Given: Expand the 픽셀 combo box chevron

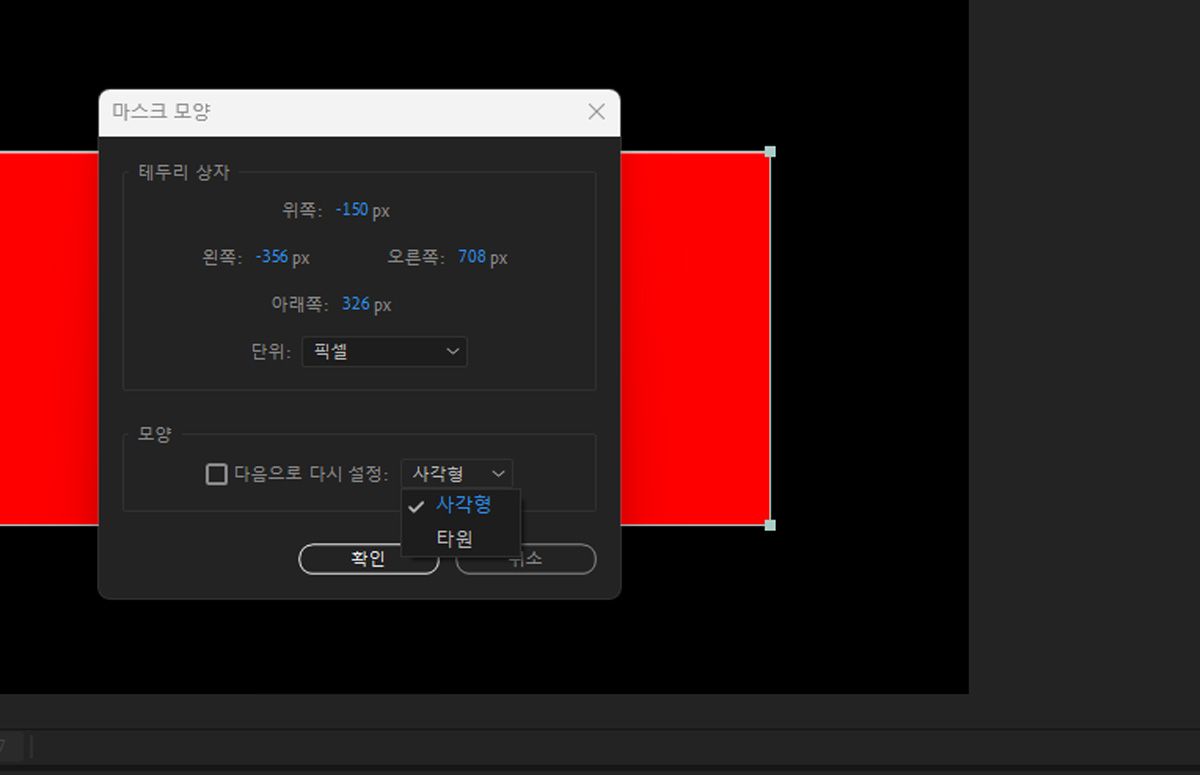Looking at the screenshot, I should [452, 352].
